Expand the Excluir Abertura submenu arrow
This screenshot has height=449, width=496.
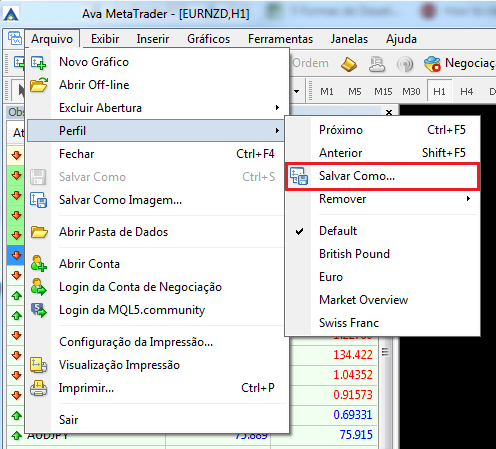pos(277,107)
